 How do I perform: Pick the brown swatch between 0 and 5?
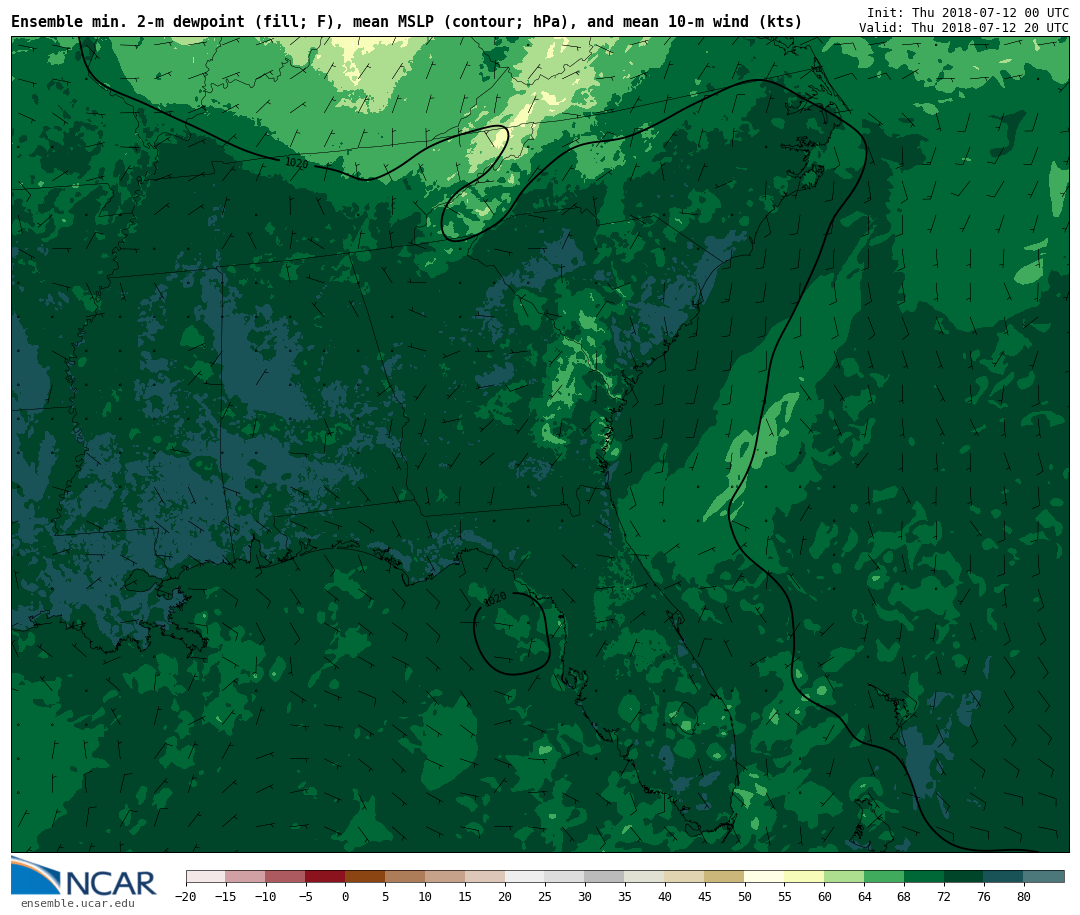[x=365, y=877]
